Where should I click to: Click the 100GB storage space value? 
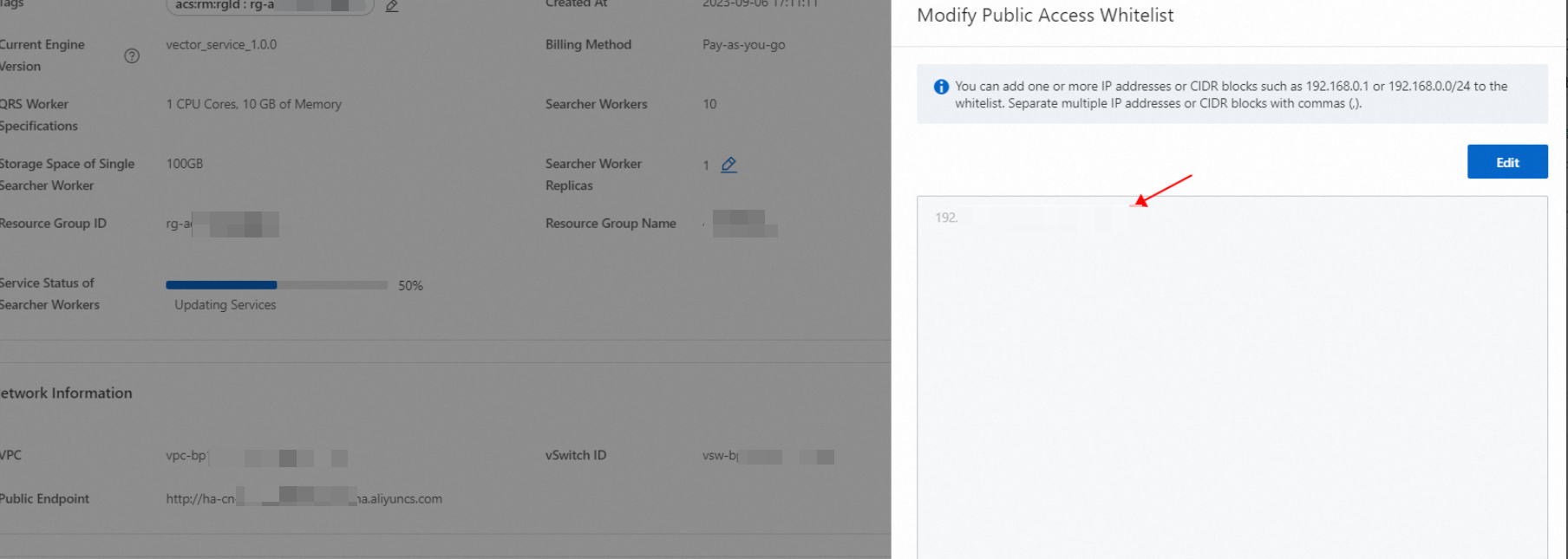[185, 164]
